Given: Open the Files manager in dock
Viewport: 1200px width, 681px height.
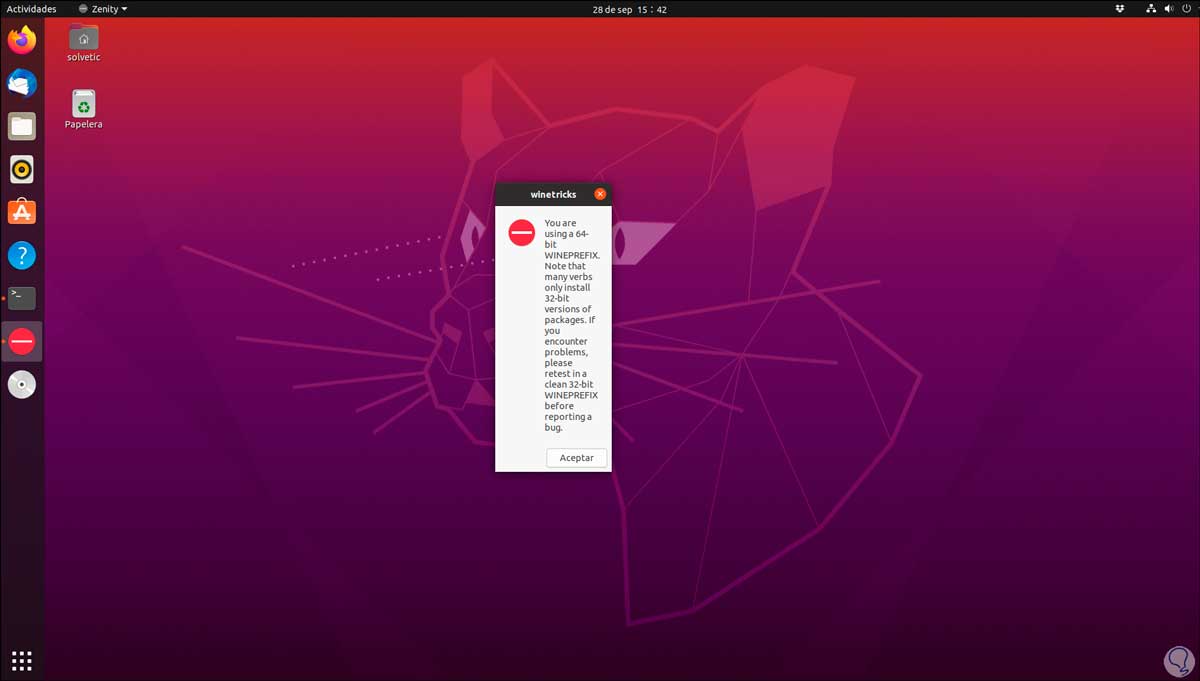Looking at the screenshot, I should pyautogui.click(x=22, y=126).
